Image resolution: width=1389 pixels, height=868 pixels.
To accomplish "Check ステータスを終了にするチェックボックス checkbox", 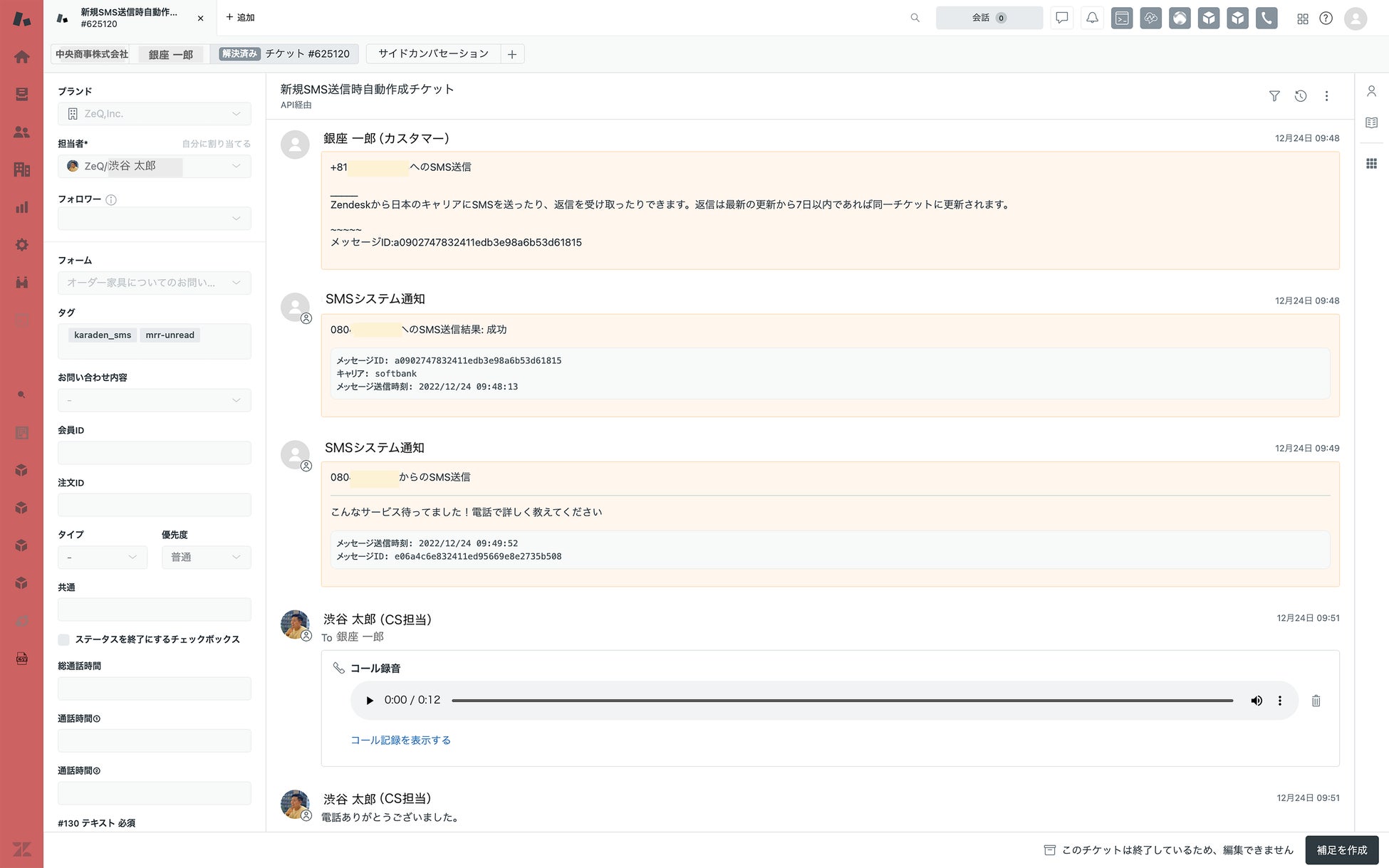I will [x=64, y=639].
